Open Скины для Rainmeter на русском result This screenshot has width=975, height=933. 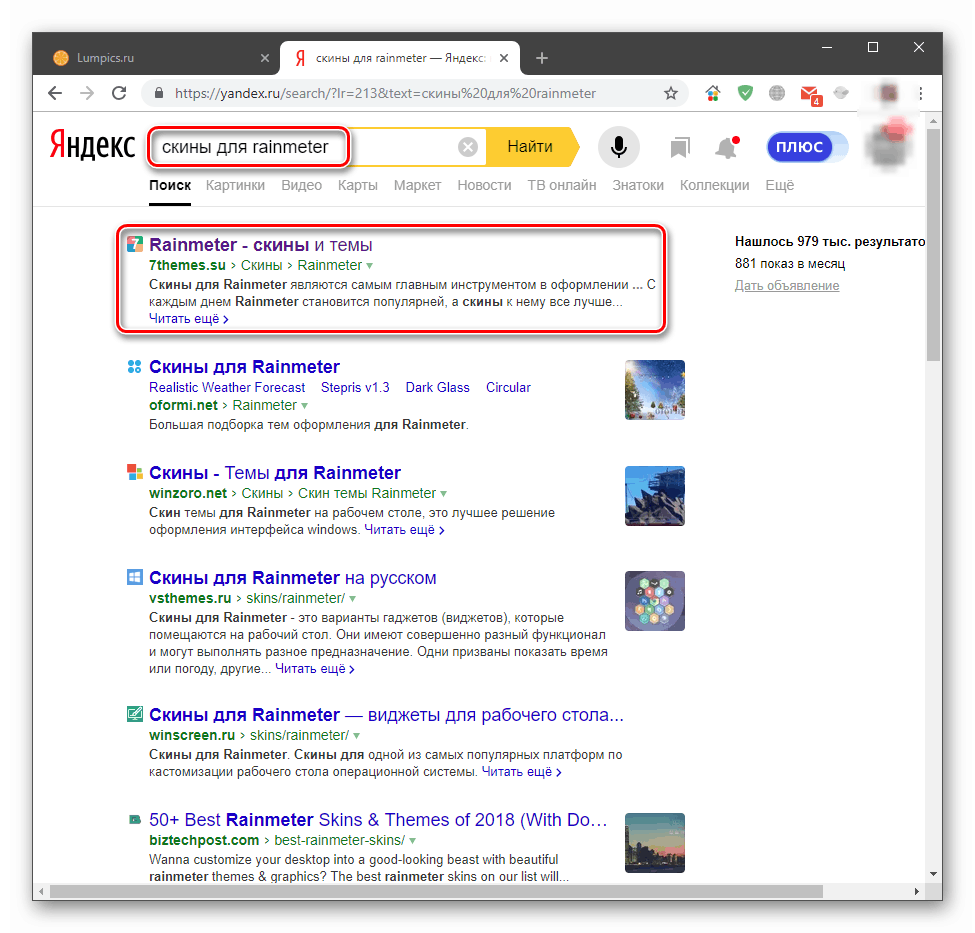(292, 578)
